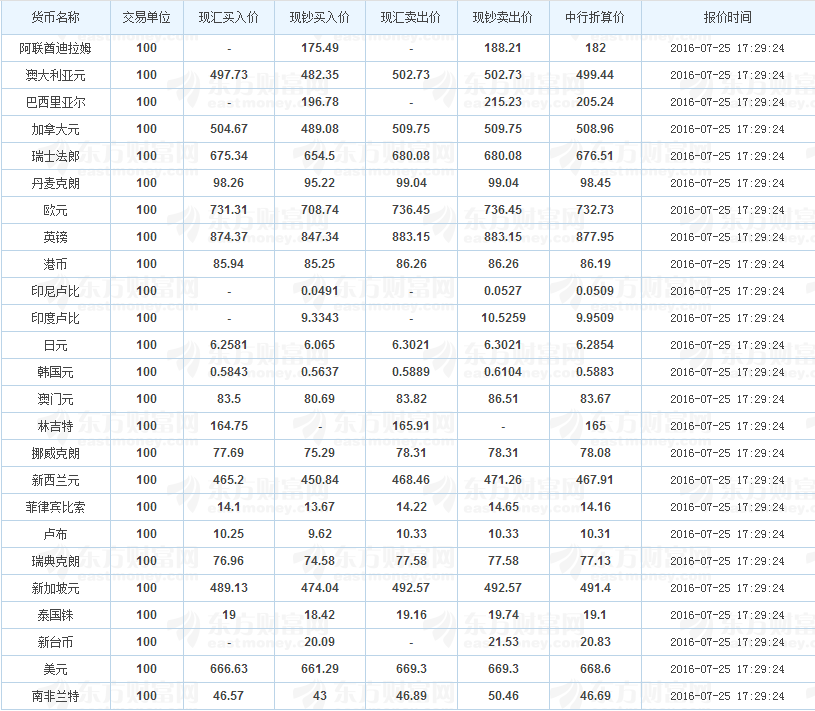
Task: Select the 韩国元 currency name
Action: pyautogui.click(x=56, y=373)
